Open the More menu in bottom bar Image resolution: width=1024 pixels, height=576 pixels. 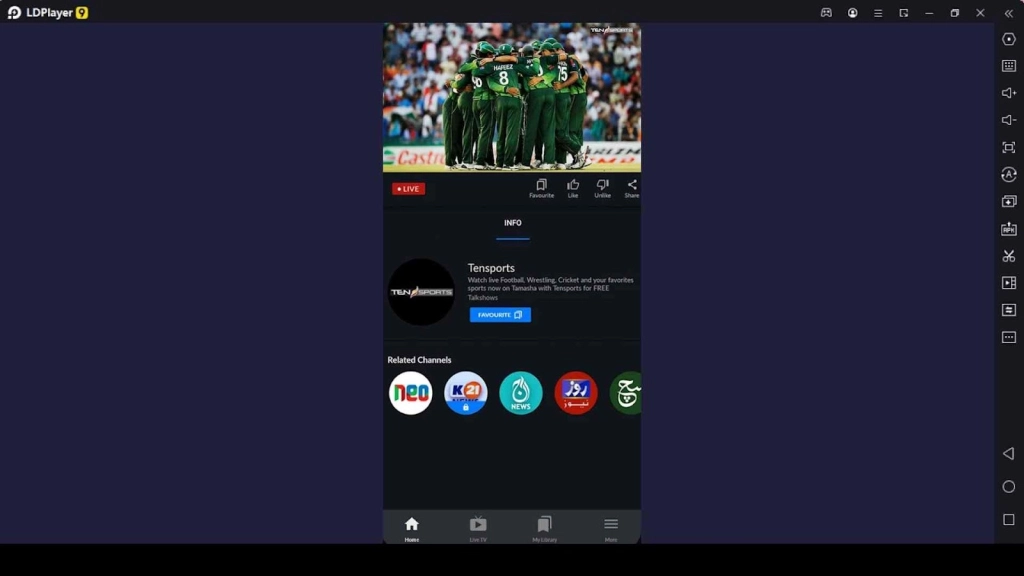click(x=610, y=527)
